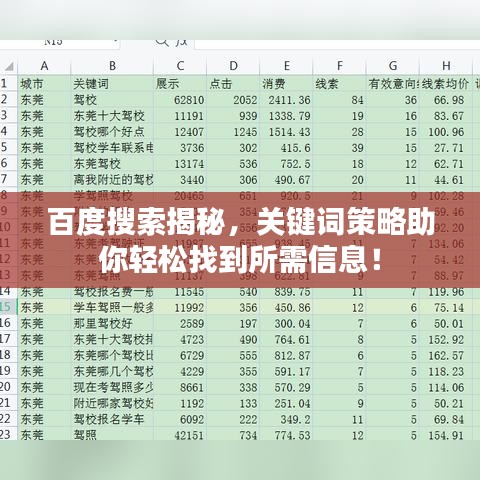Viewport: 480px width, 480px height.
Task: Click cell containing 42151 in row 23
Action: [x=180, y=435]
